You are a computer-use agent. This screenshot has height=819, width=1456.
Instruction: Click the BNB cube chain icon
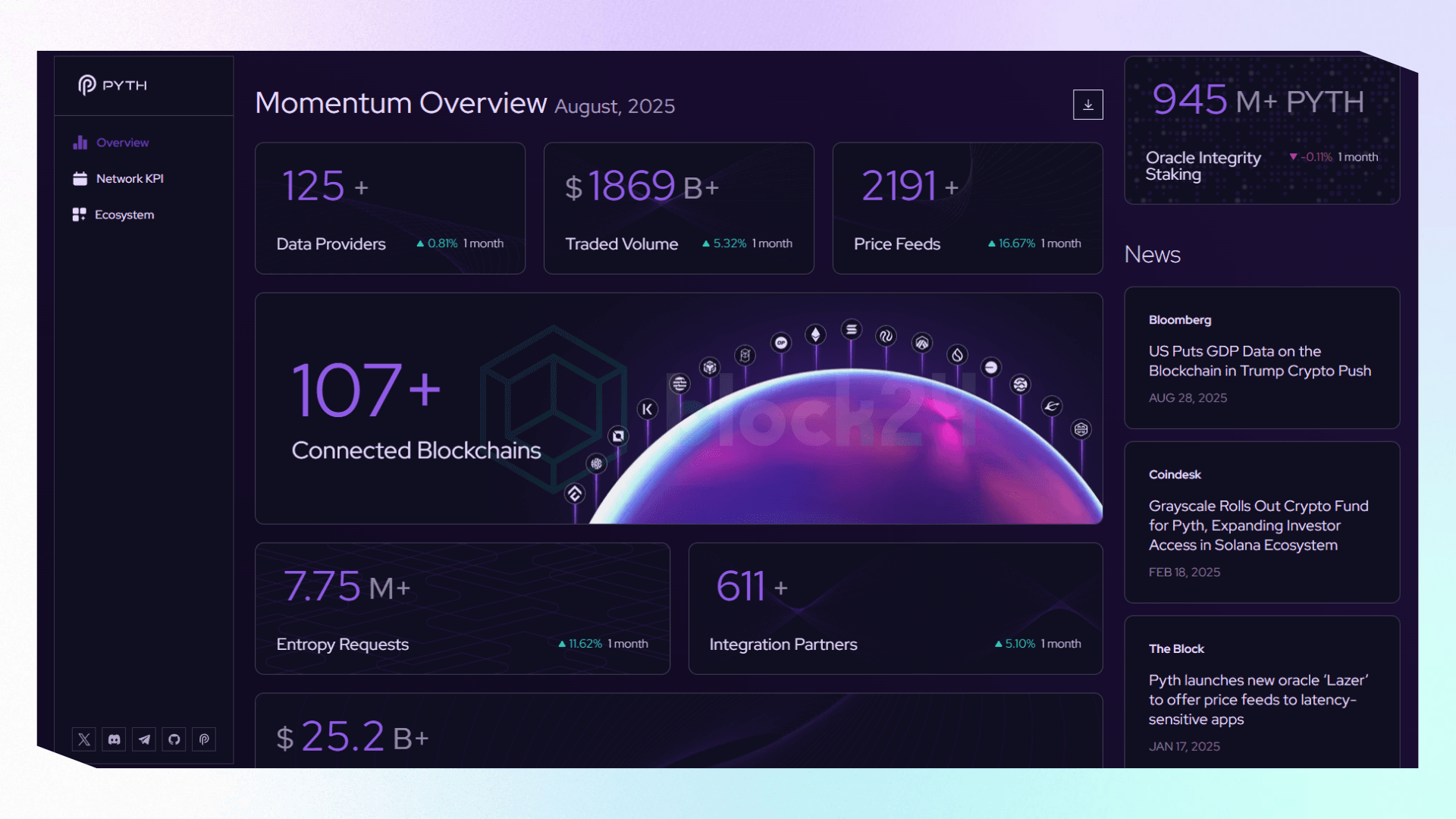click(x=710, y=368)
